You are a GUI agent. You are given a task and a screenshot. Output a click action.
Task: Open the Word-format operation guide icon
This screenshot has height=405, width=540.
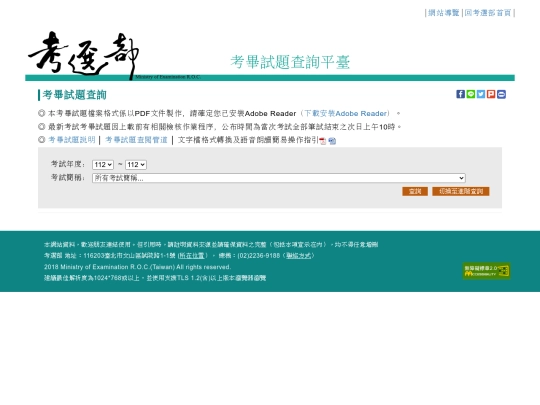click(x=332, y=141)
